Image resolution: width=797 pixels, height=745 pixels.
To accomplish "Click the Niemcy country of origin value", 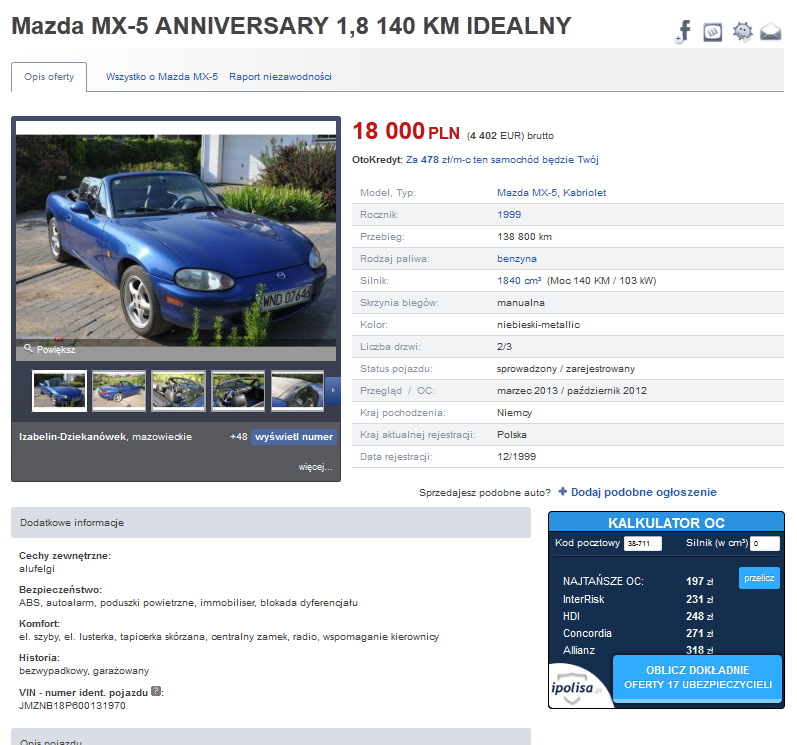I will [514, 413].
